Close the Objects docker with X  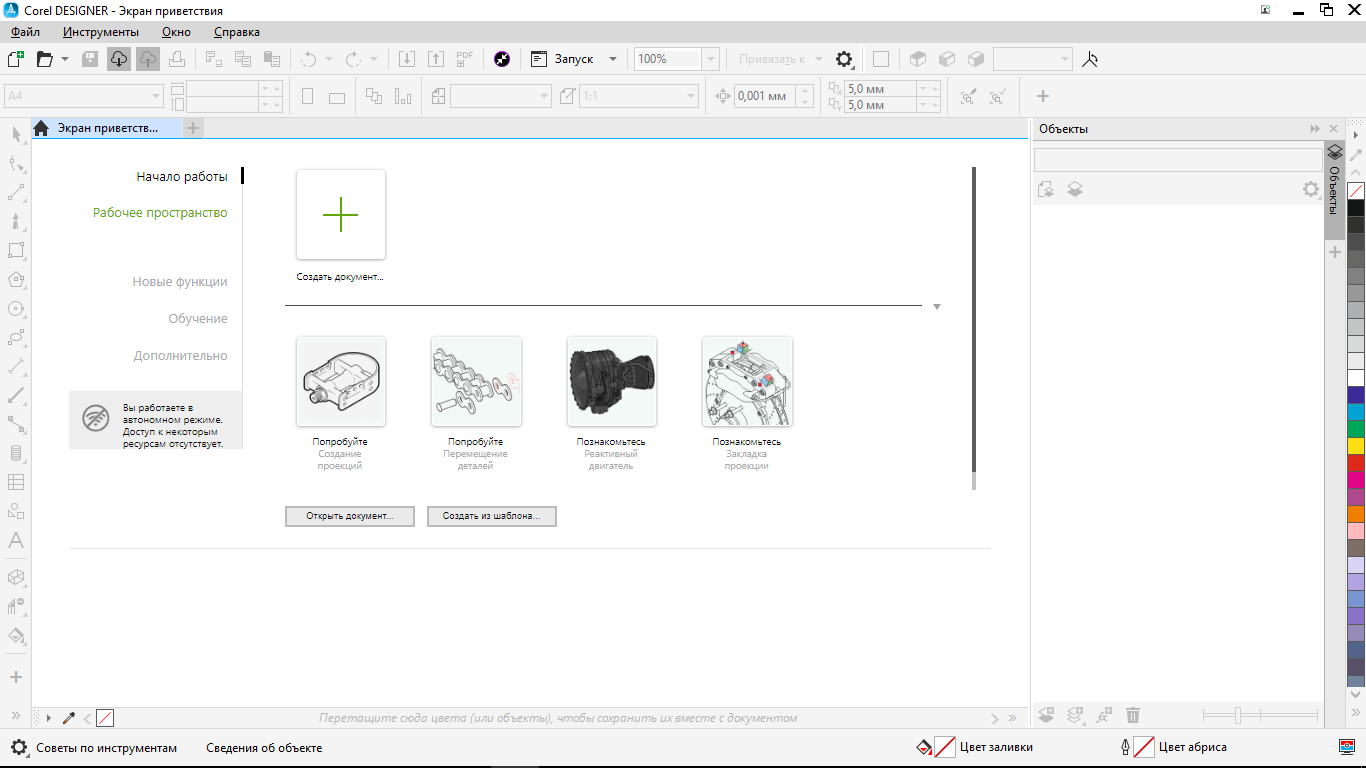point(1333,129)
